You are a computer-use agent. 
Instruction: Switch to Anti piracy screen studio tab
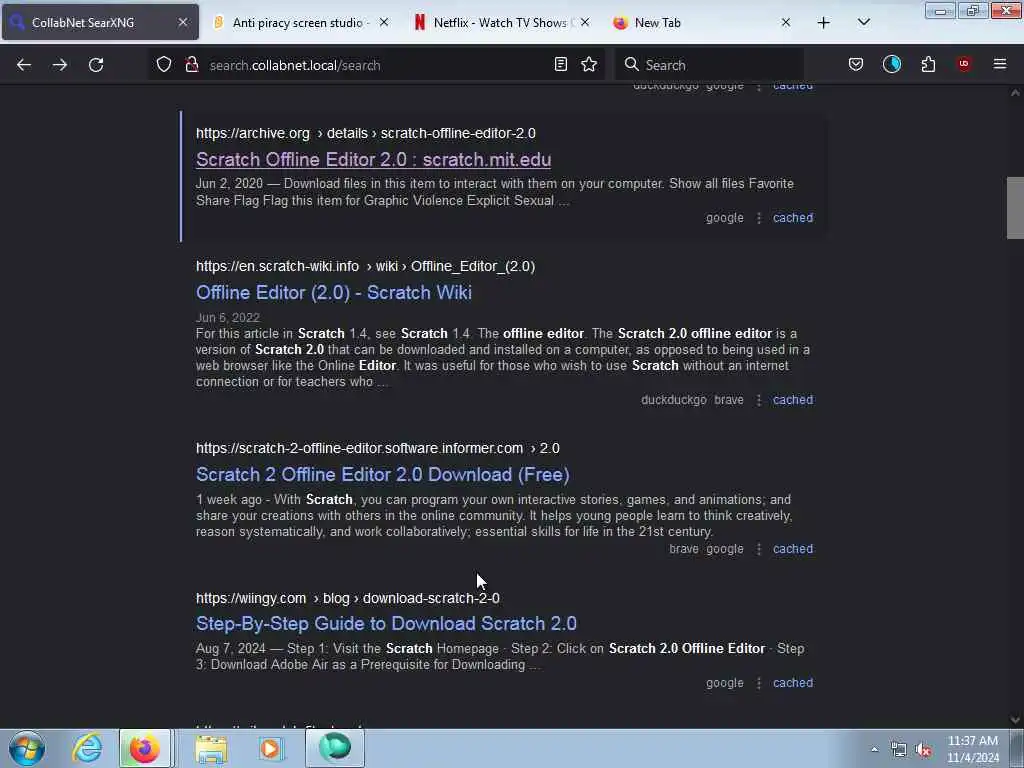pyautogui.click(x=300, y=22)
